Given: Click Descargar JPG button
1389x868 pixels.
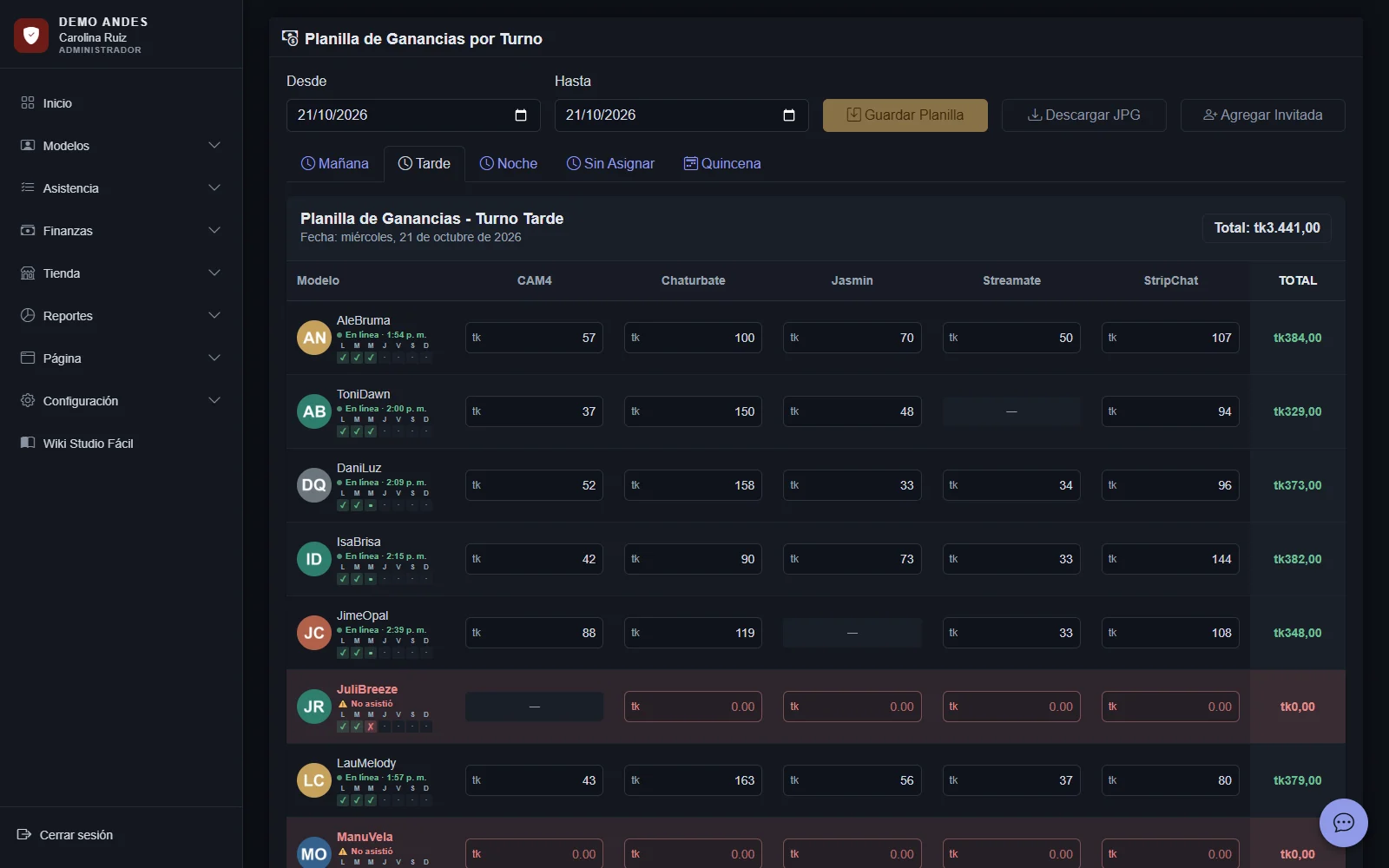Looking at the screenshot, I should (1084, 115).
